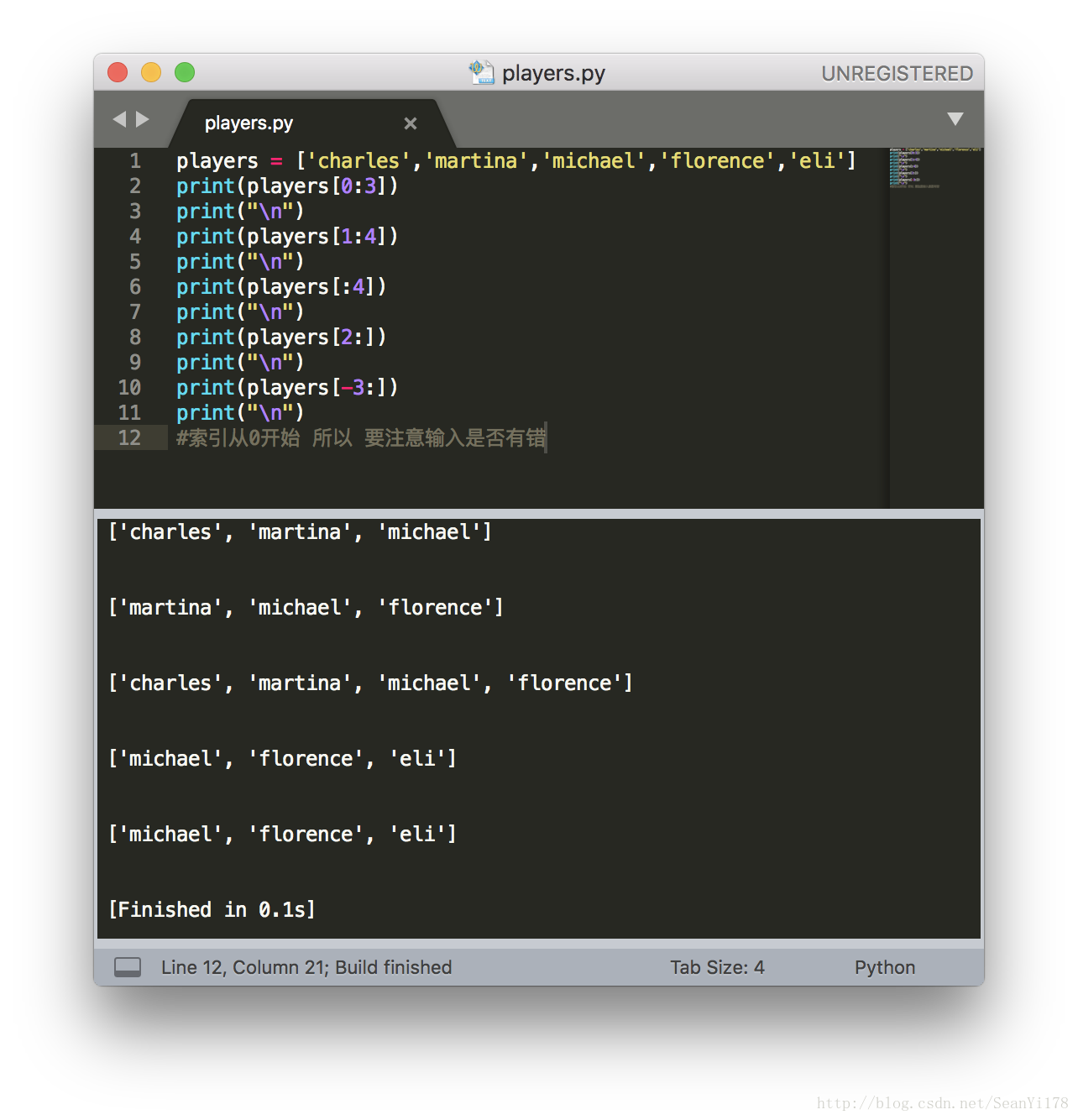1078x1120 pixels.
Task: Click the next tab right arrow
Action: [143, 119]
